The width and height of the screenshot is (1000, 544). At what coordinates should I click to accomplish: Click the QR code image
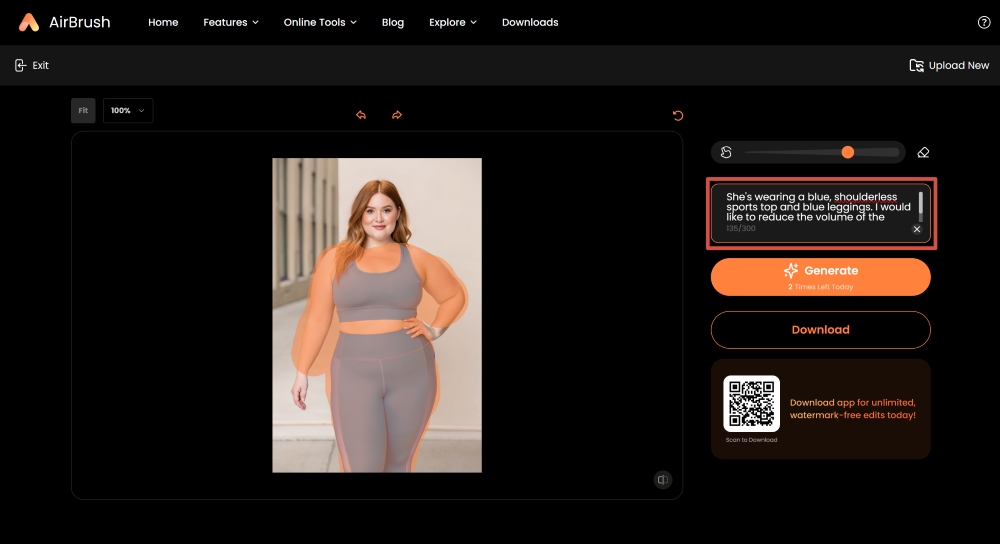click(x=751, y=403)
